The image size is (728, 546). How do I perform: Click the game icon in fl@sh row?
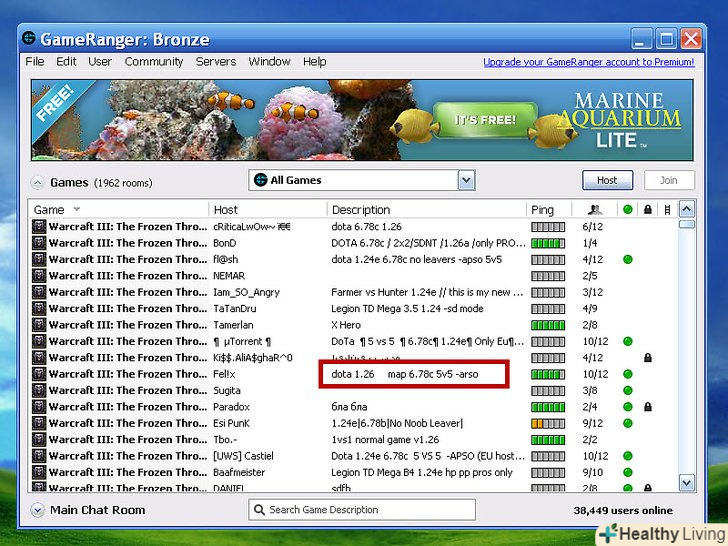[39, 259]
